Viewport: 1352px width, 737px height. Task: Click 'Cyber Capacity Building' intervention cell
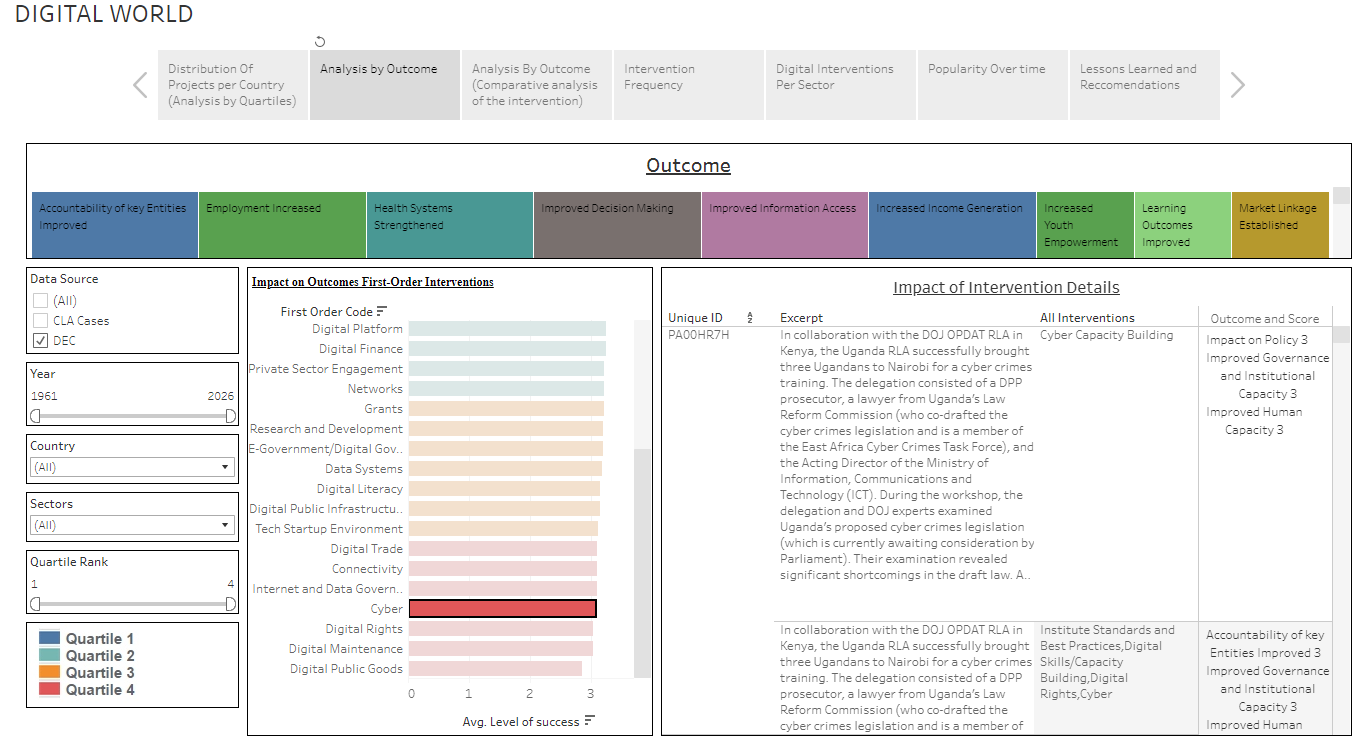(x=1107, y=335)
